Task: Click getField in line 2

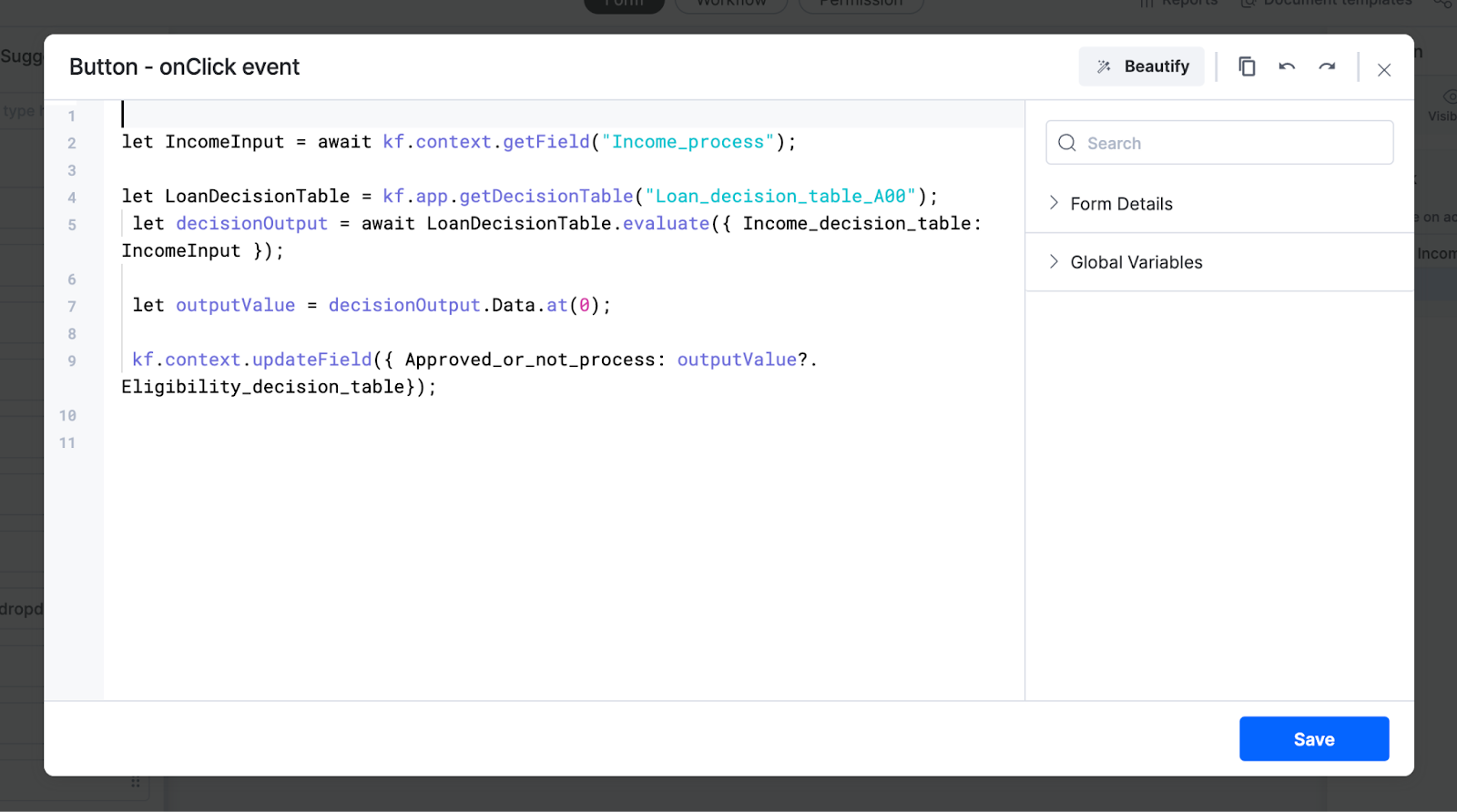Action: [x=546, y=142]
